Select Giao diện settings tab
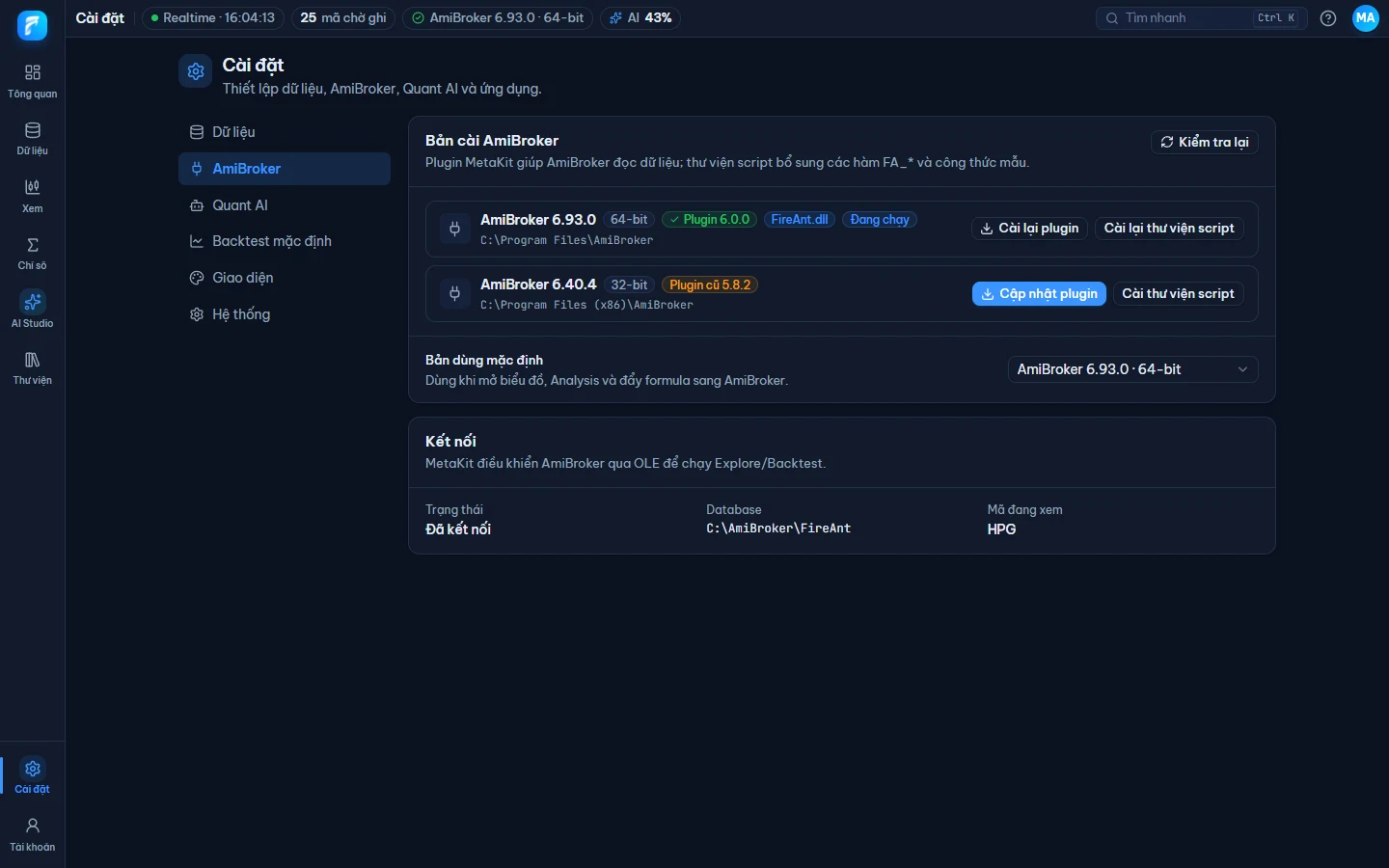 (285, 278)
